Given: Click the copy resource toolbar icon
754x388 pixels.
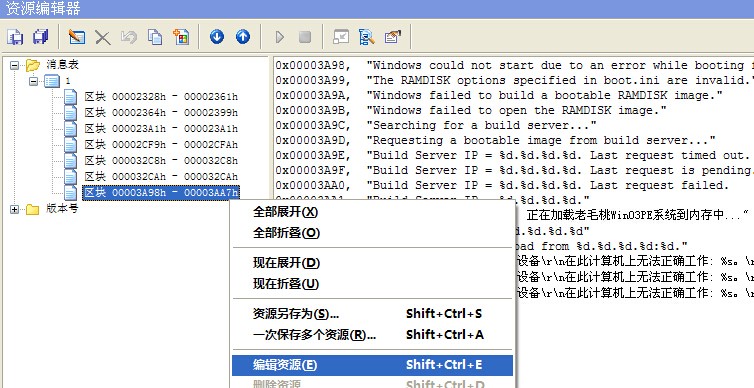Looking at the screenshot, I should click(x=155, y=37).
